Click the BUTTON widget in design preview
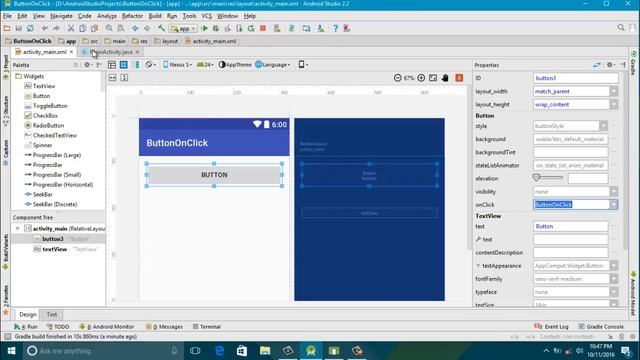640x360 pixels. (214, 175)
